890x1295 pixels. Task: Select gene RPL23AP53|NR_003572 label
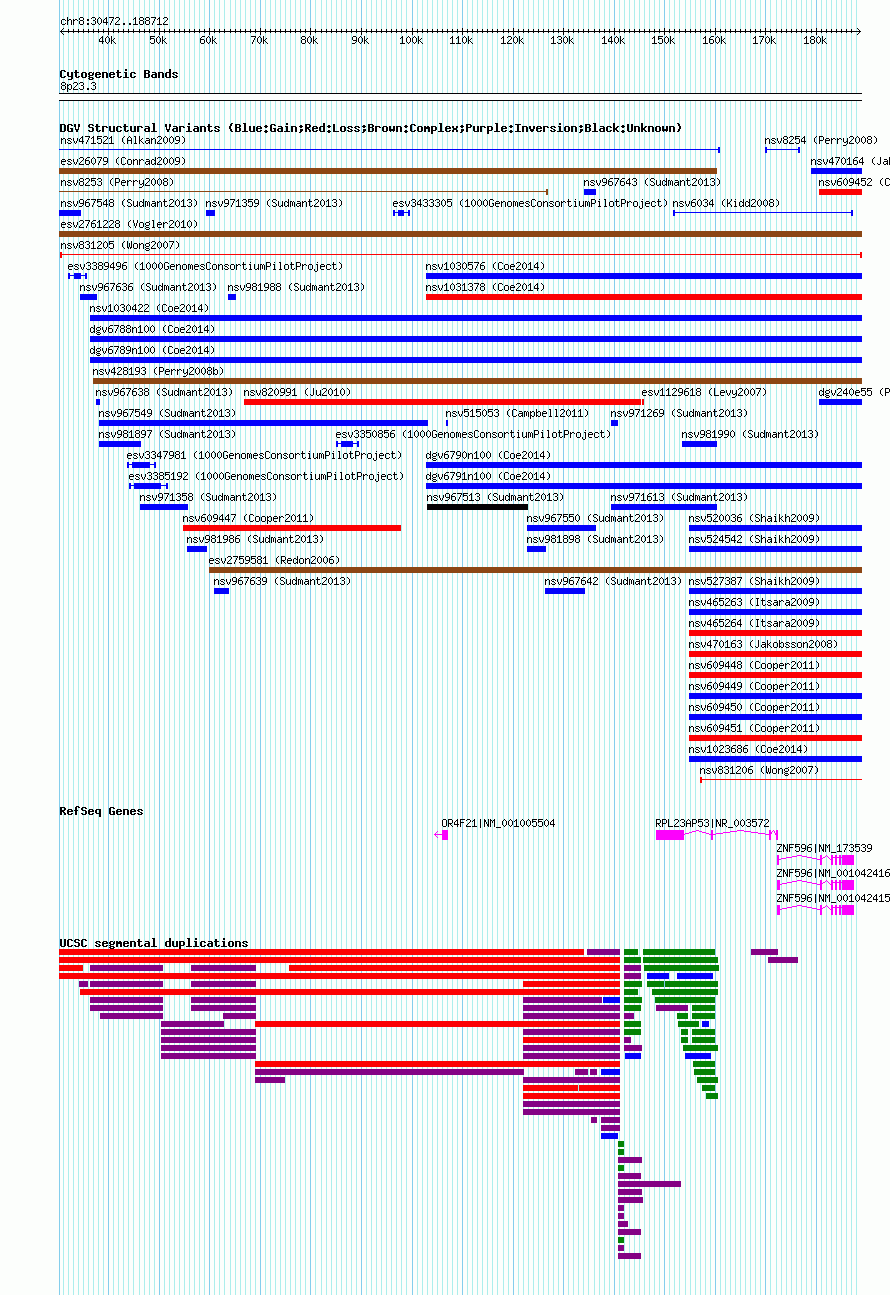713,824
